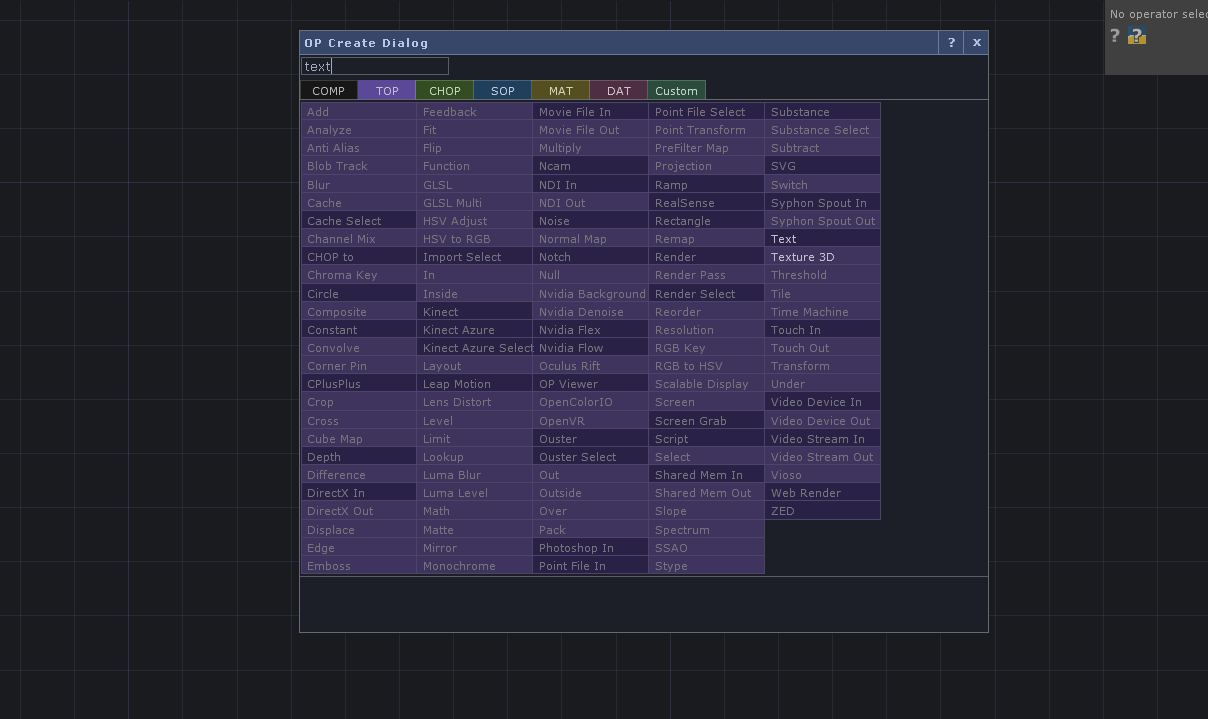Pick the HSV Adjust operator
Screen dimensions: 1208x719
[x=475, y=221]
